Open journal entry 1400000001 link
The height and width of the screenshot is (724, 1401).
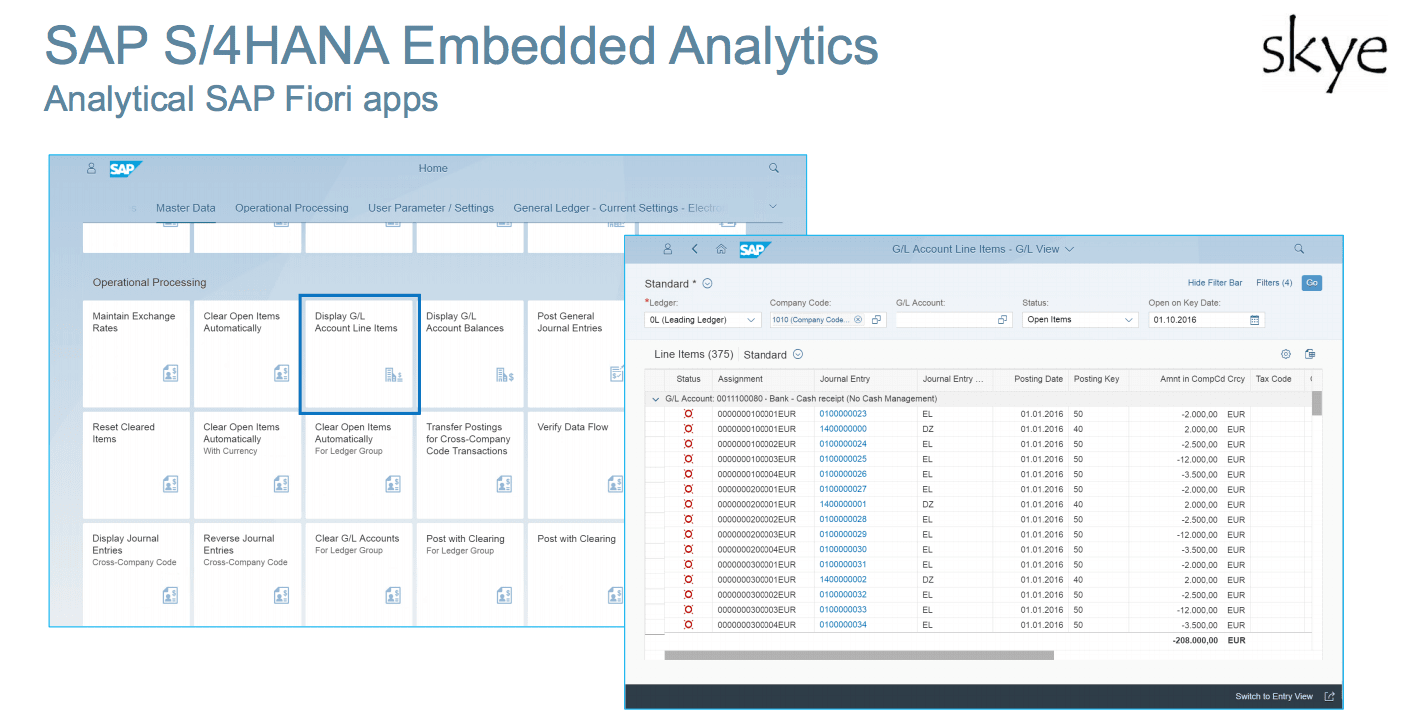pyautogui.click(x=843, y=504)
